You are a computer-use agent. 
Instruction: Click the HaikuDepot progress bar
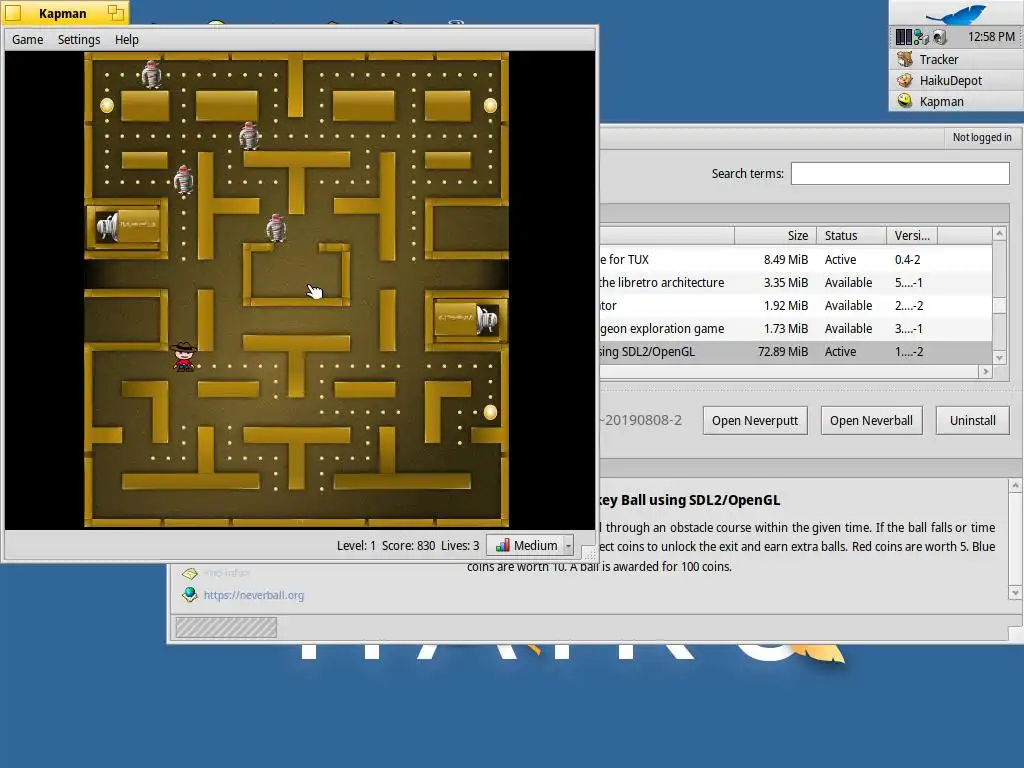click(226, 628)
